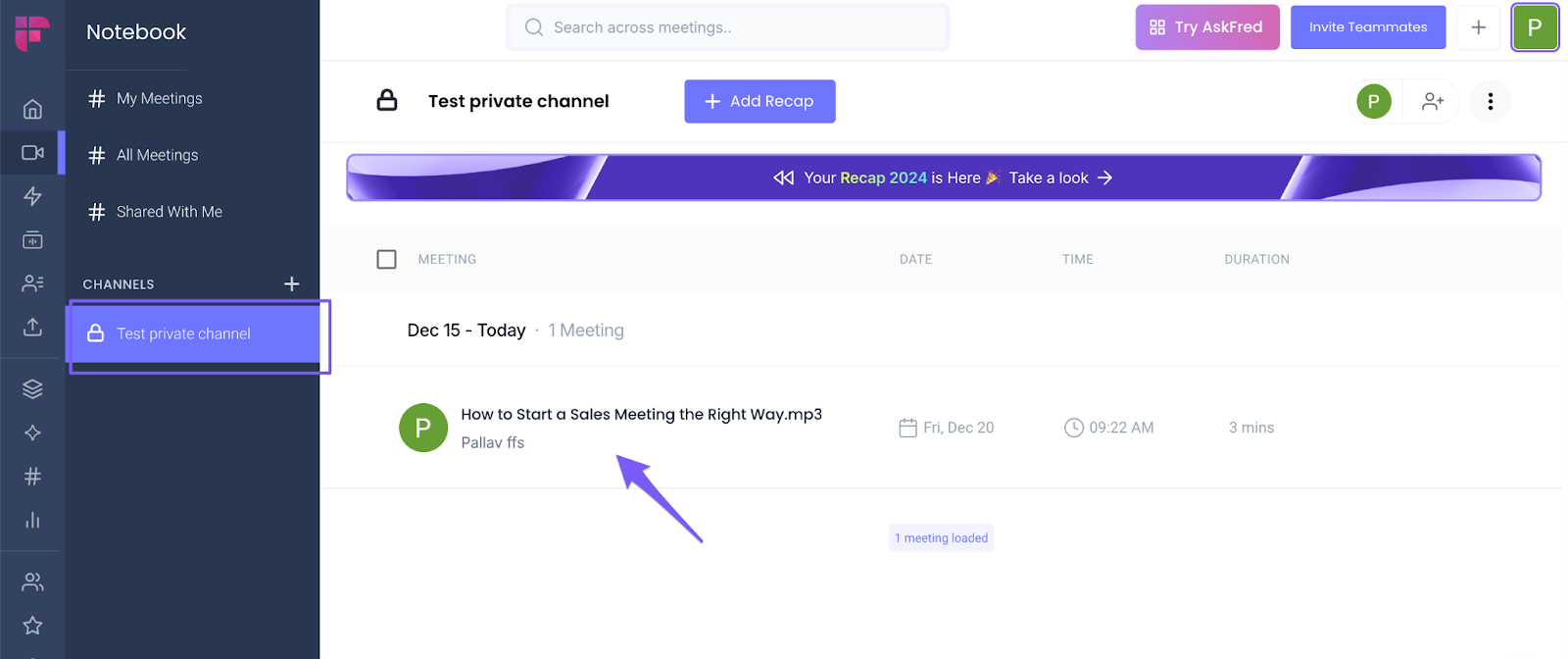Screen dimensions: 1568x659
Task: Click the Recap 2024 Take a look banner
Action: click(x=943, y=177)
